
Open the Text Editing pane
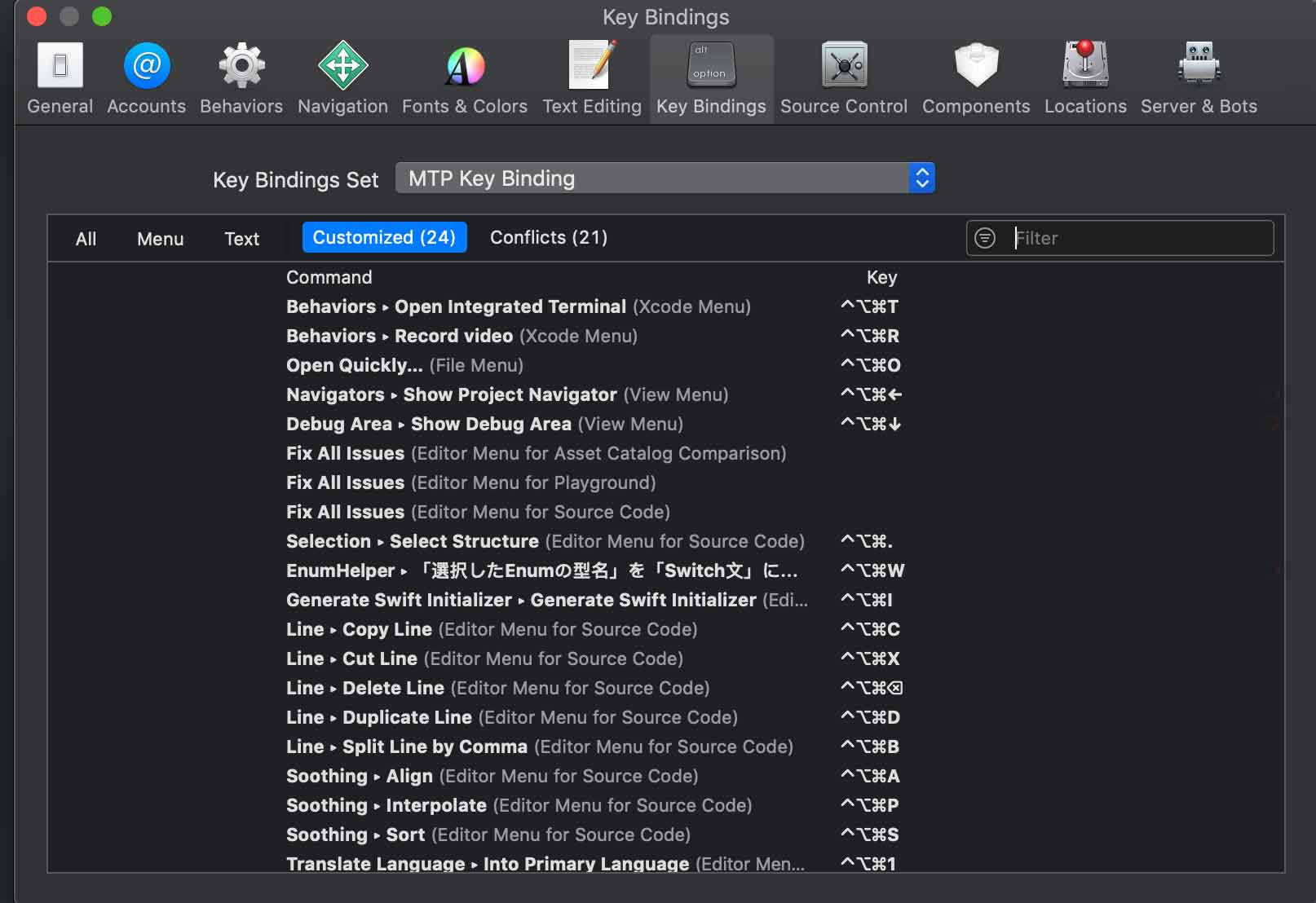coord(592,78)
